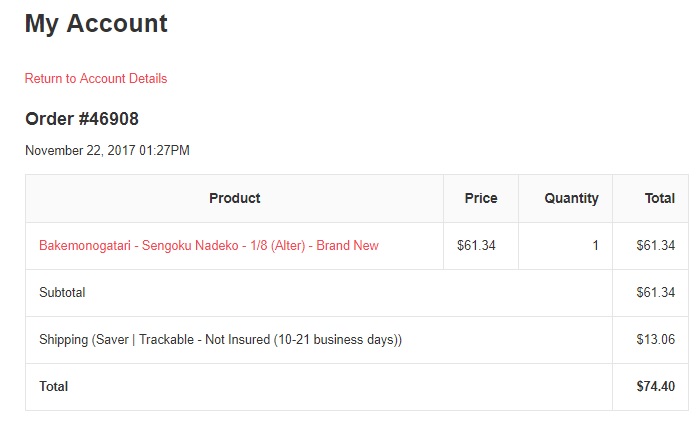The height and width of the screenshot is (437, 699).
Task: Click the Bakemonogatari row's line total amount
Action: point(655,245)
